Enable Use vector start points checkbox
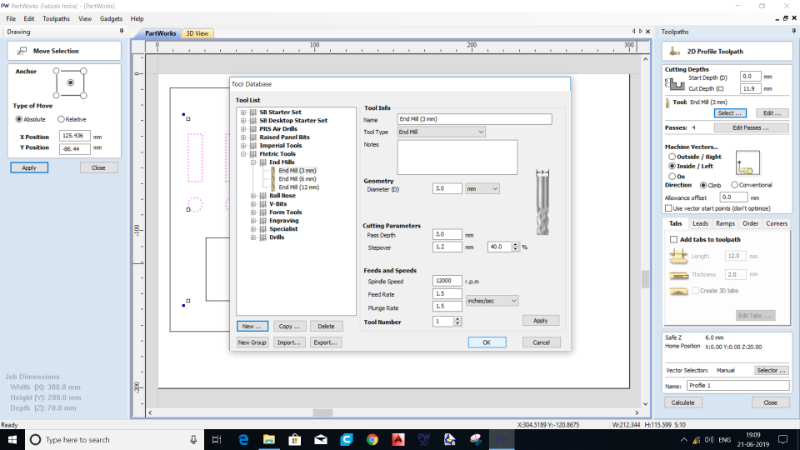Screen dimensions: 800x450 coord(668,208)
